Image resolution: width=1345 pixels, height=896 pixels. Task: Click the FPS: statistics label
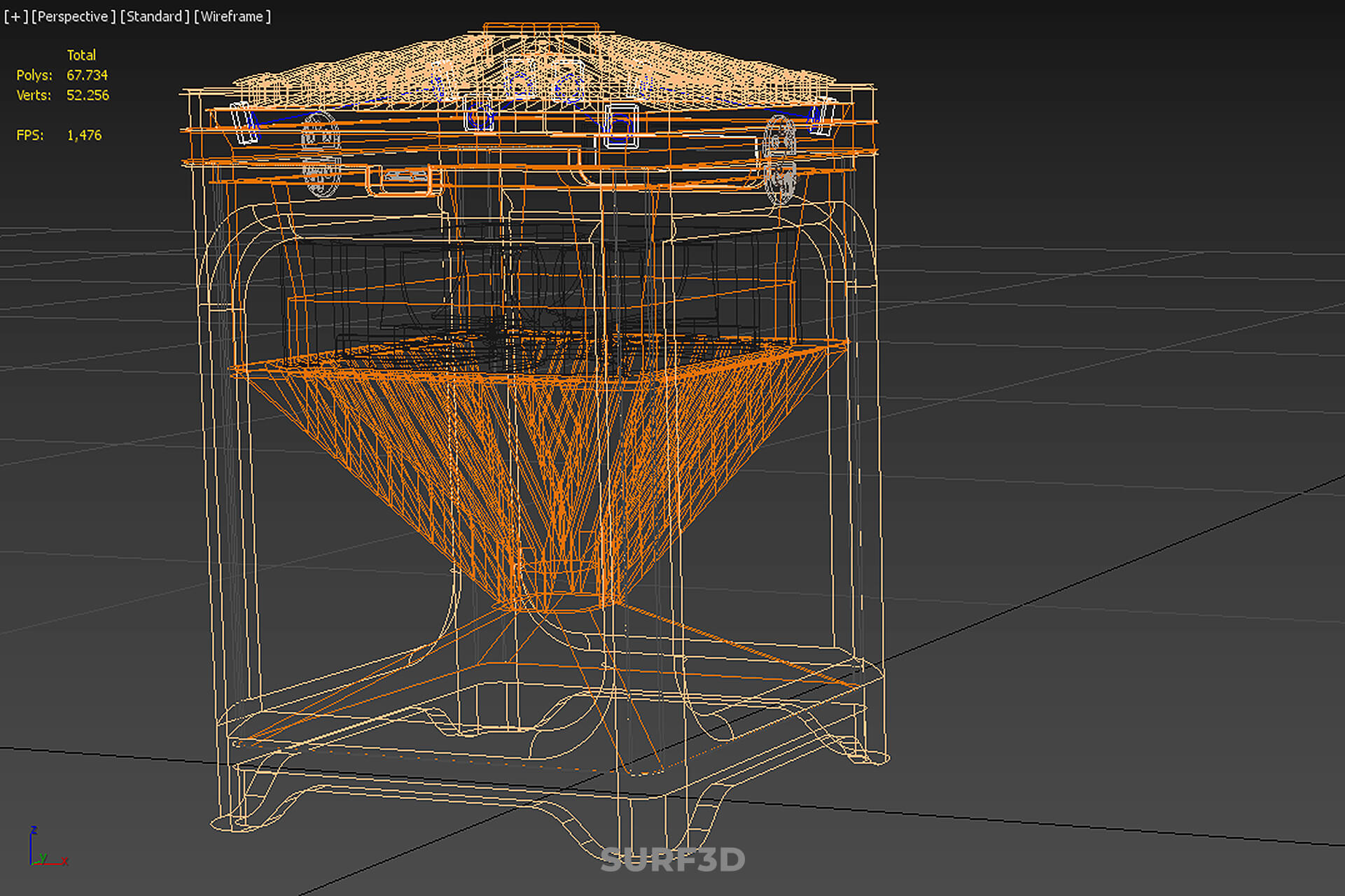coord(30,135)
